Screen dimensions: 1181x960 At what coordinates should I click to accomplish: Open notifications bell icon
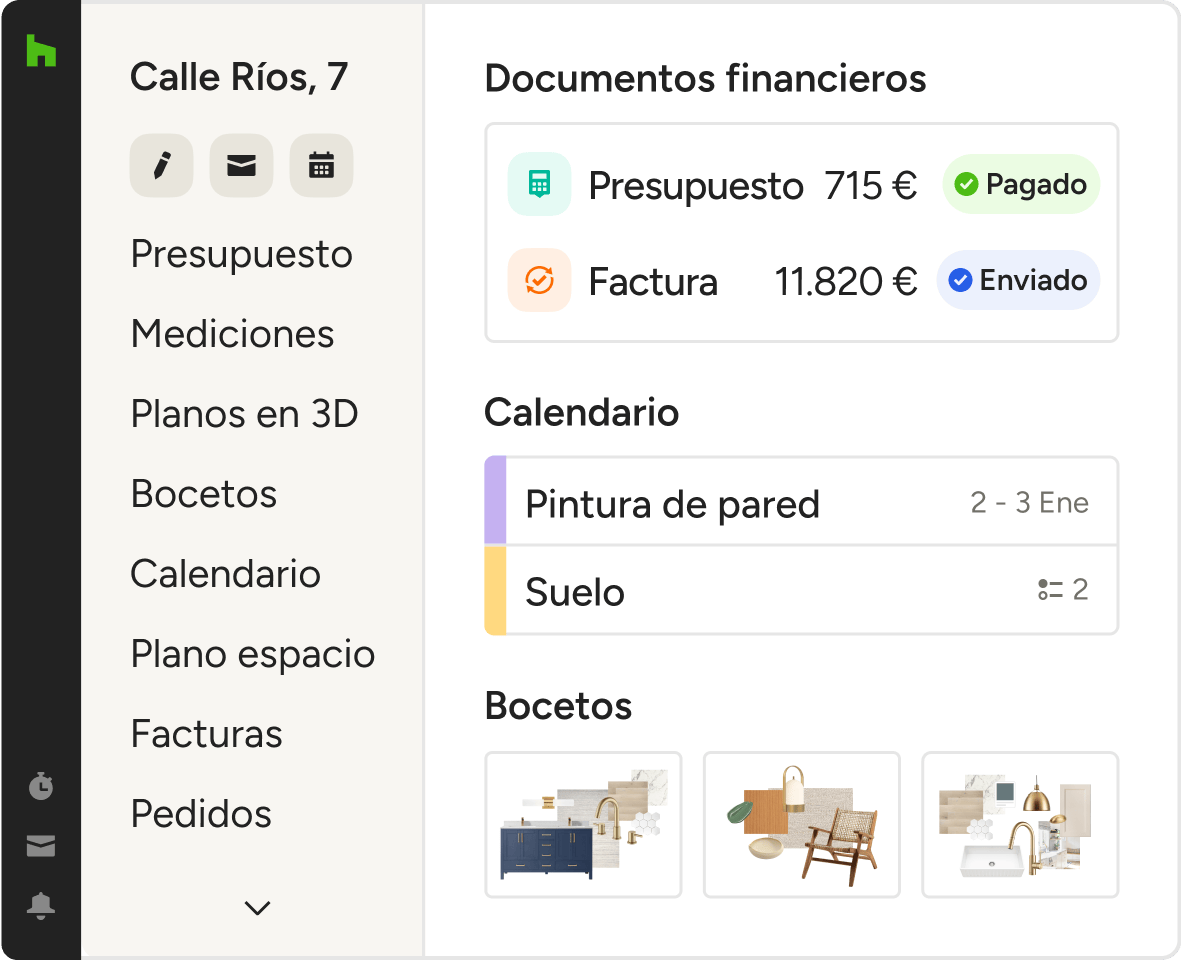[41, 906]
